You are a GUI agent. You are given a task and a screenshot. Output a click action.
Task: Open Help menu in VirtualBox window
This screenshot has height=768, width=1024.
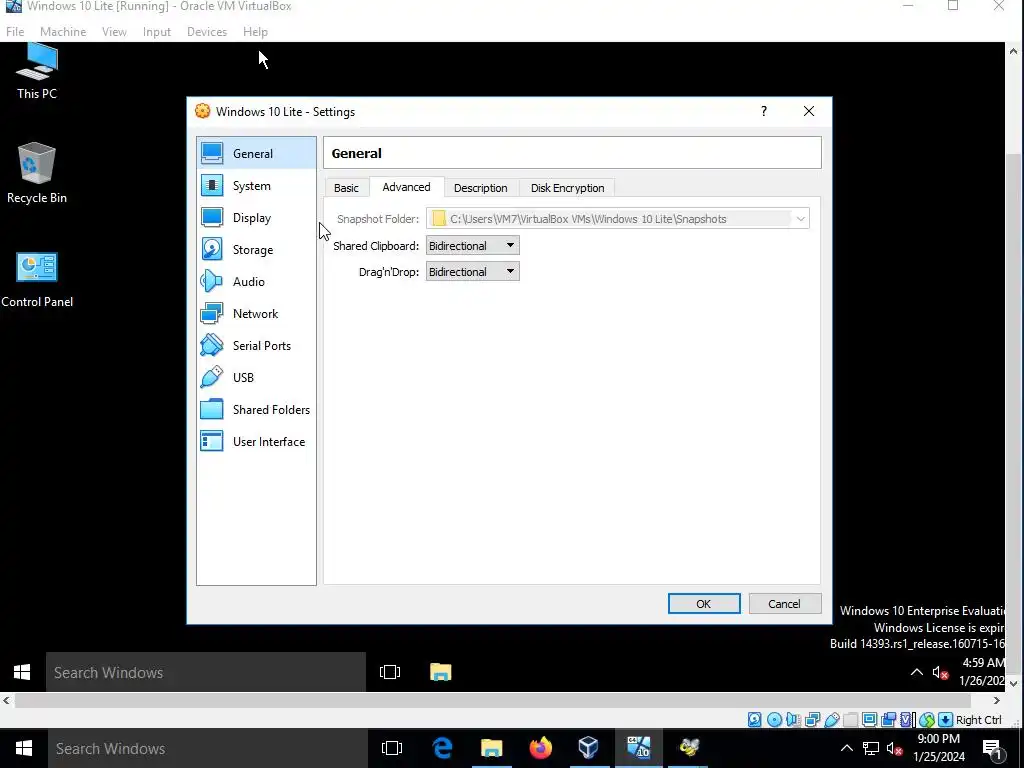point(255,31)
